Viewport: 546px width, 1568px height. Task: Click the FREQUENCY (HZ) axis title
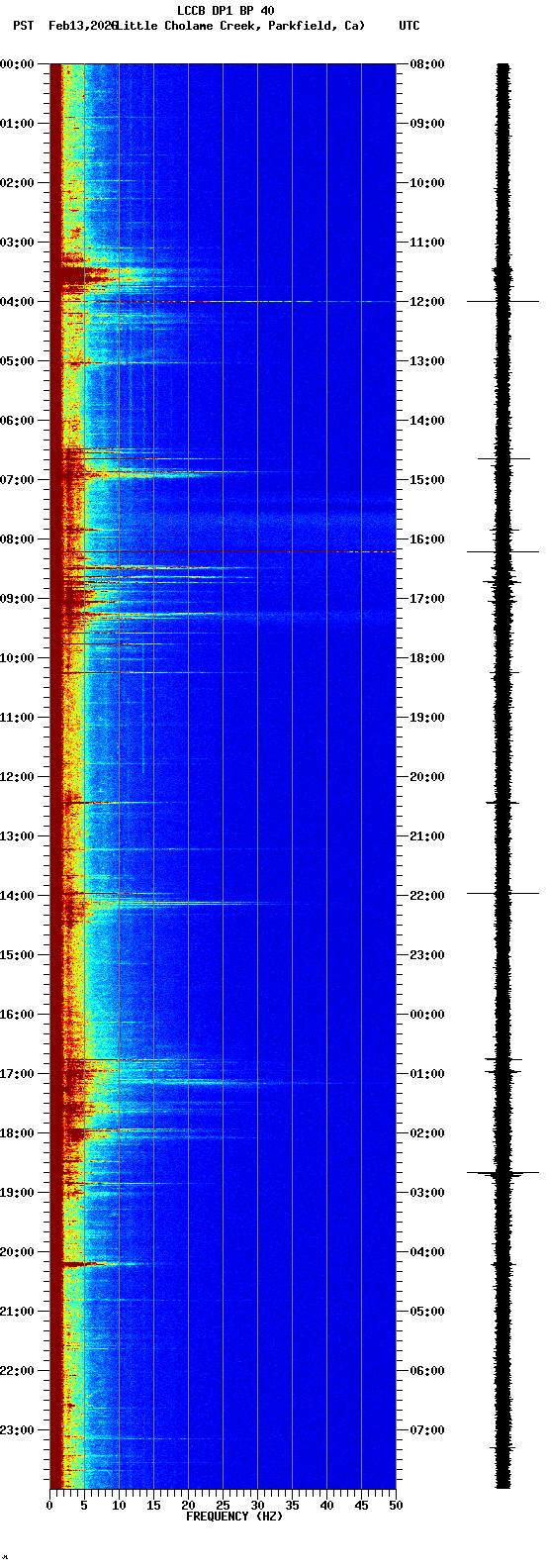point(234,1517)
